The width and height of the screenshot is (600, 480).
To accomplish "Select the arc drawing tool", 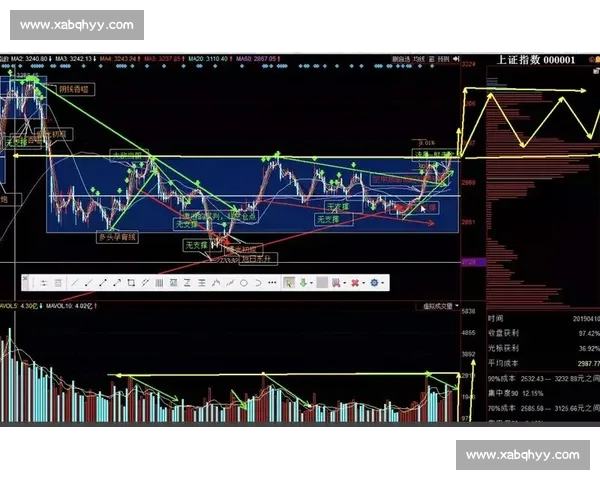I will [258, 283].
